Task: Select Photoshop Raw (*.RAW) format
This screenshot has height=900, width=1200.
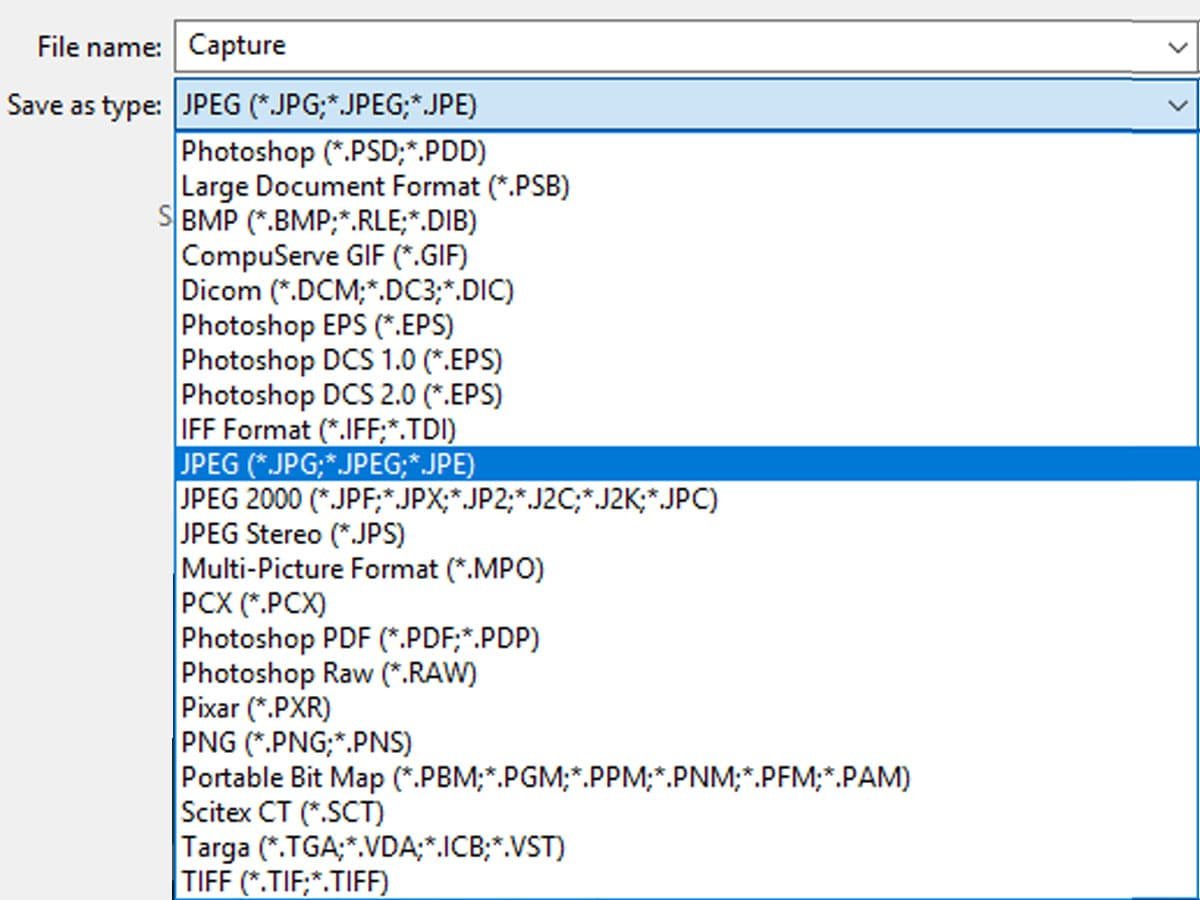Action: point(685,673)
